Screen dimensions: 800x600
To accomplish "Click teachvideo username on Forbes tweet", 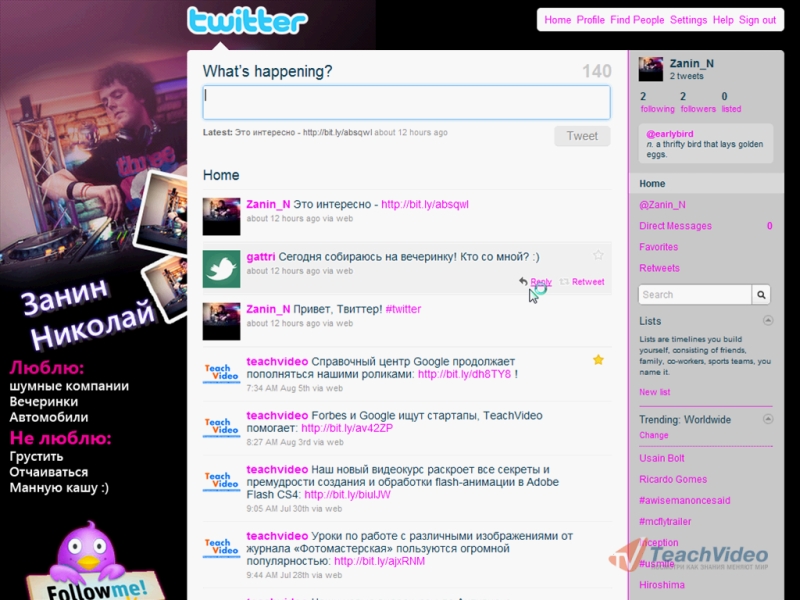I will (x=277, y=415).
